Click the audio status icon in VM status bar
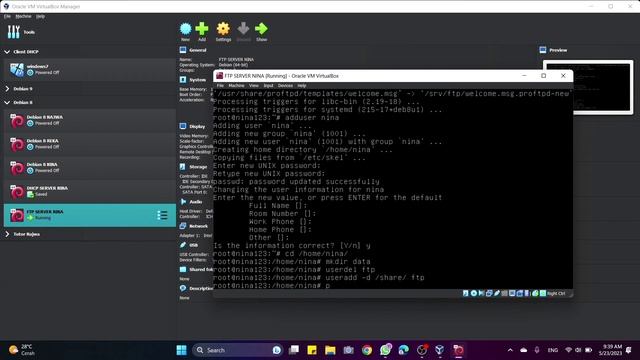The image size is (640, 360). click(481, 293)
